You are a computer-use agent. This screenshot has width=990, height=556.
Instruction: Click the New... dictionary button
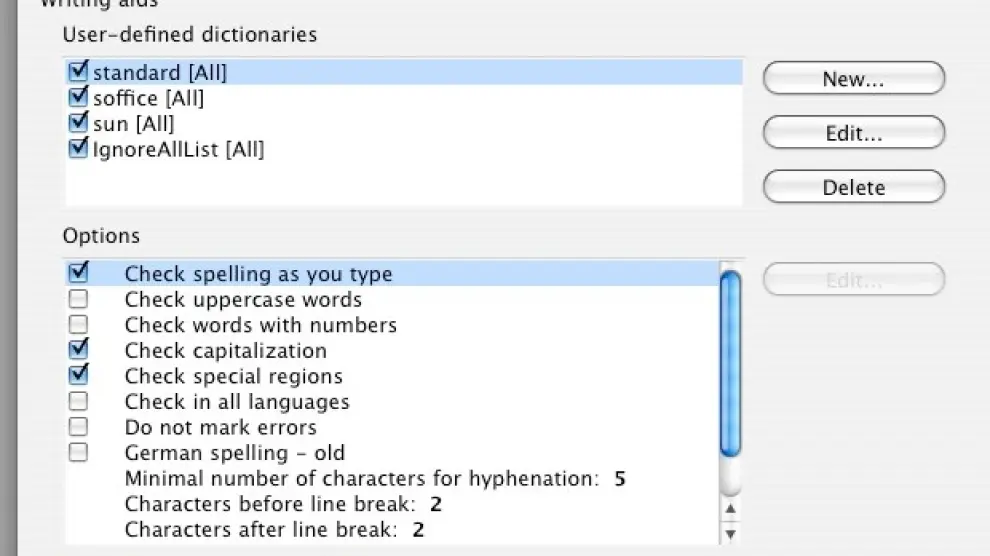[853, 79]
